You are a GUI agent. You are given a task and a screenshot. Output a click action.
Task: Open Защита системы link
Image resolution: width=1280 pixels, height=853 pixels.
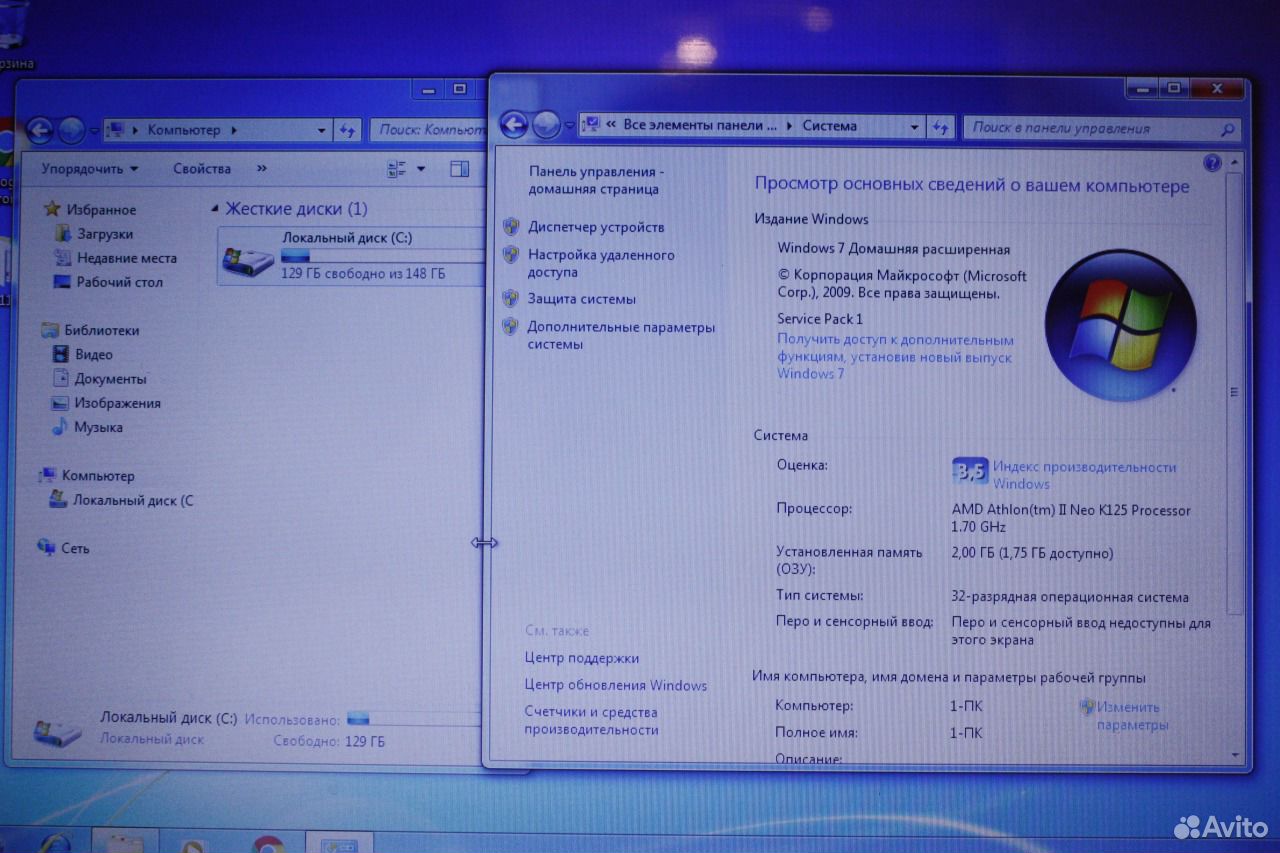582,299
